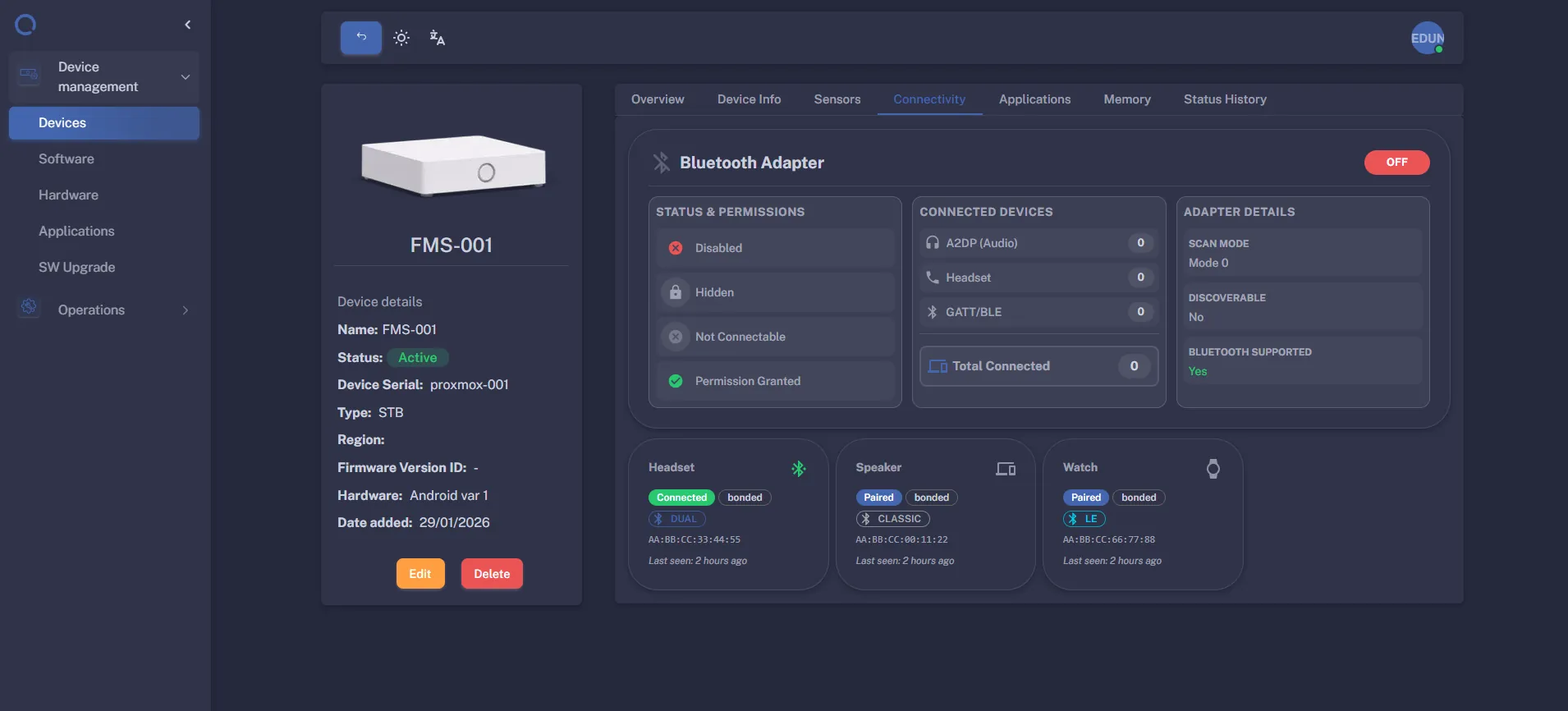Viewport: 1568px width, 711px height.
Task: Collapse the Device management menu
Action: [186, 77]
